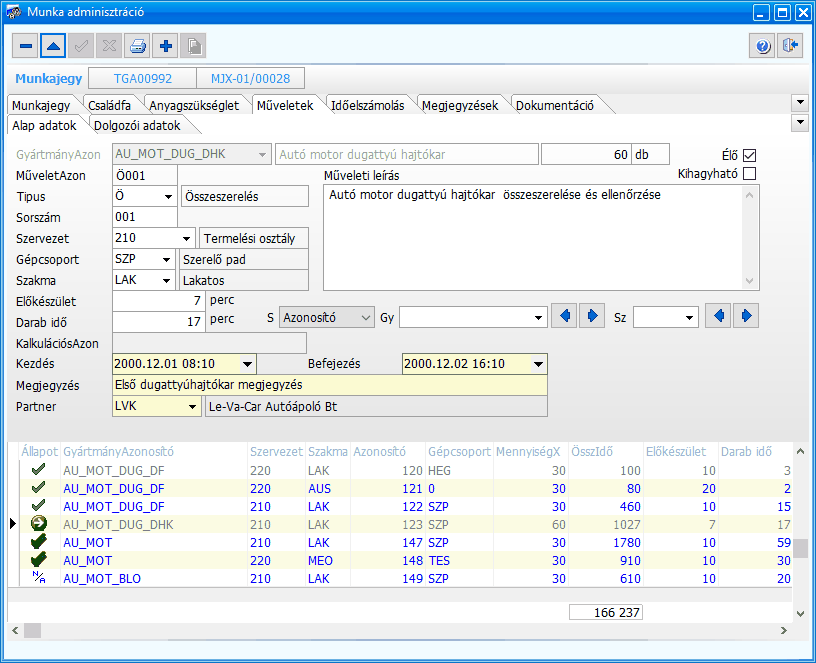Switch to the Családfa tab
This screenshot has height=663, width=816.
[x=109, y=106]
